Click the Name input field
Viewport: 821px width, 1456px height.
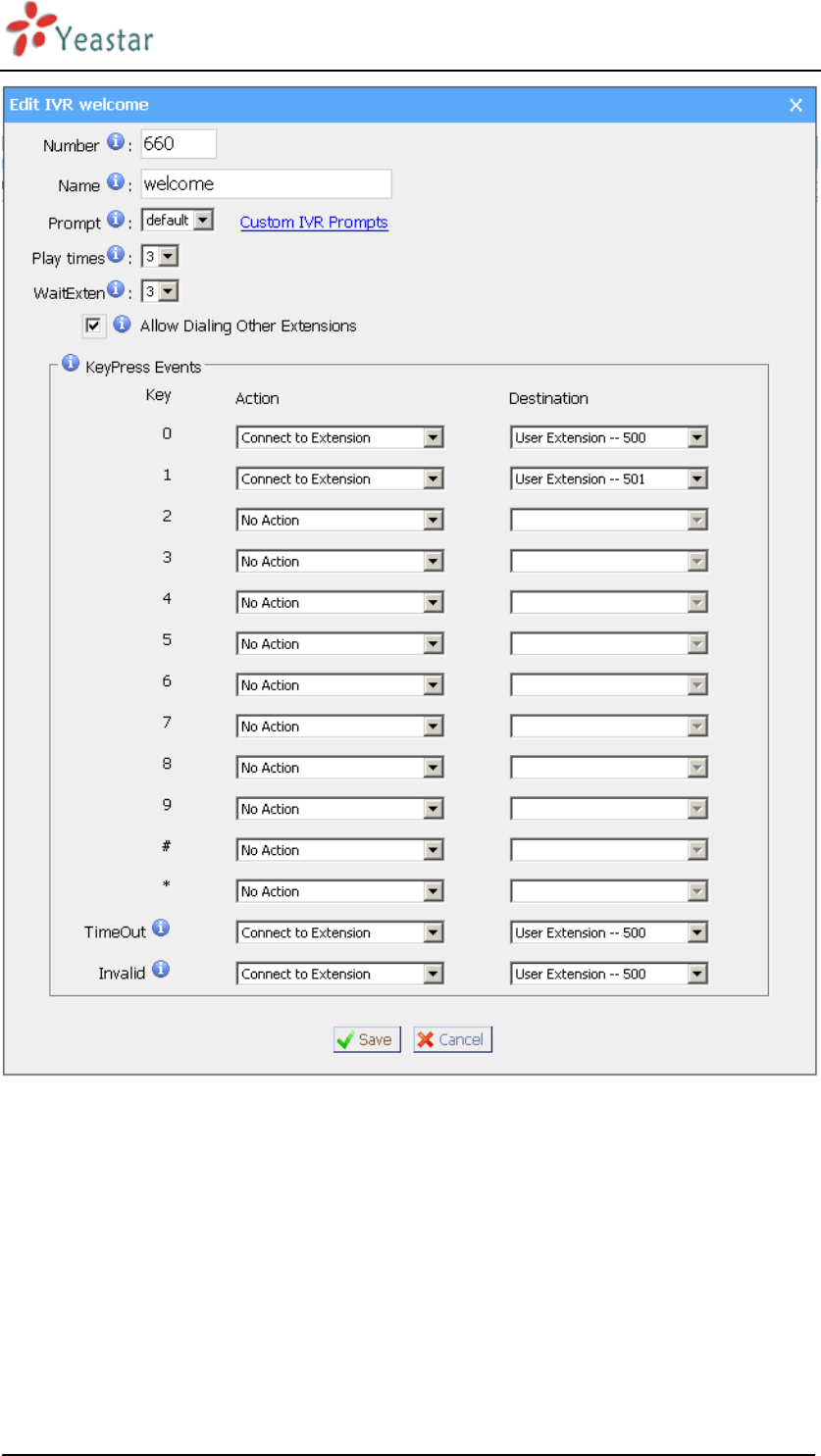tap(266, 183)
